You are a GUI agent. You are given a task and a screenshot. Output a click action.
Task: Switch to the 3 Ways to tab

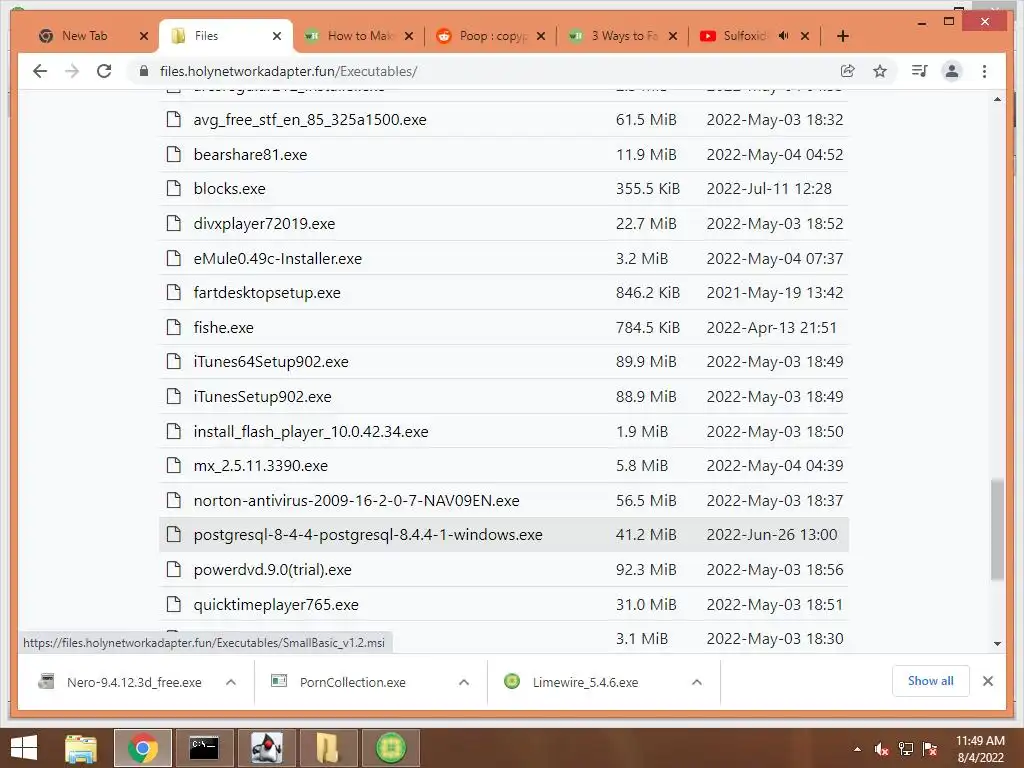pyautogui.click(x=624, y=36)
